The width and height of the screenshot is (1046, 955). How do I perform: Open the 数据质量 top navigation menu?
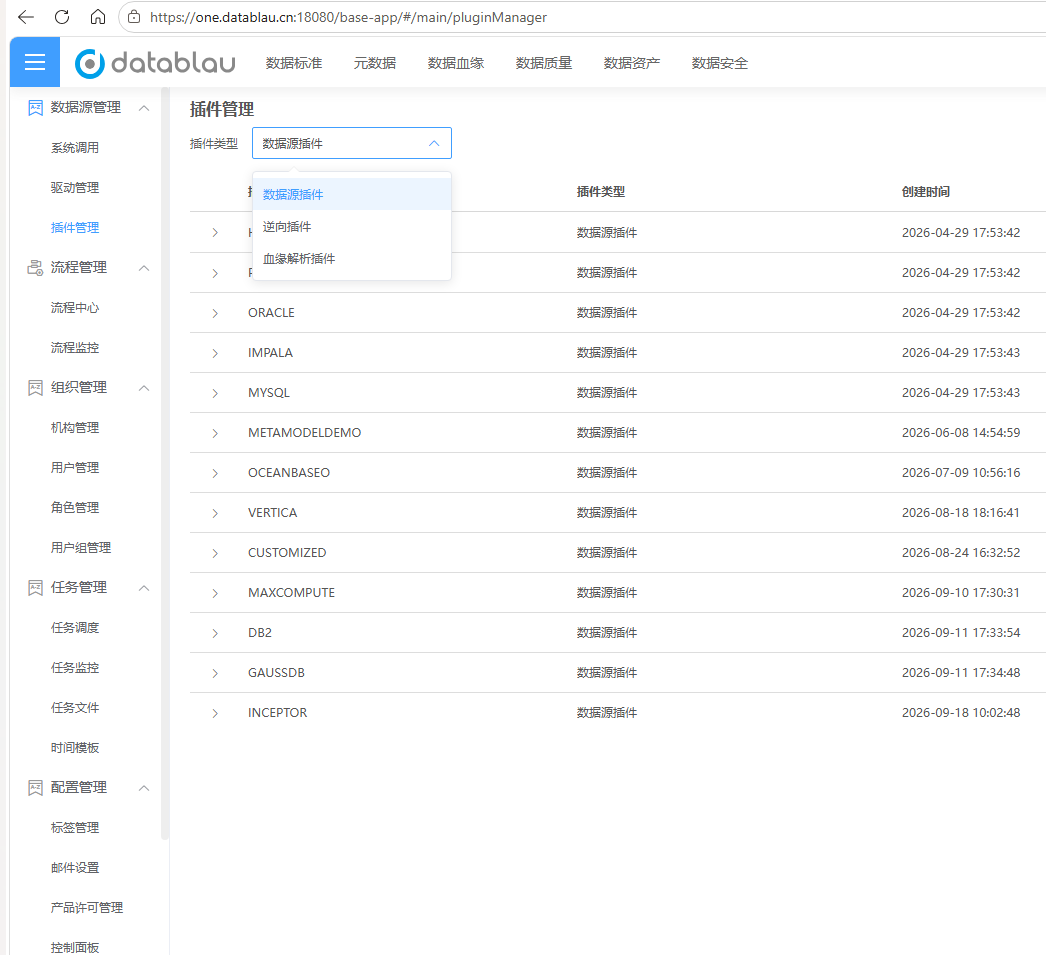(x=544, y=63)
